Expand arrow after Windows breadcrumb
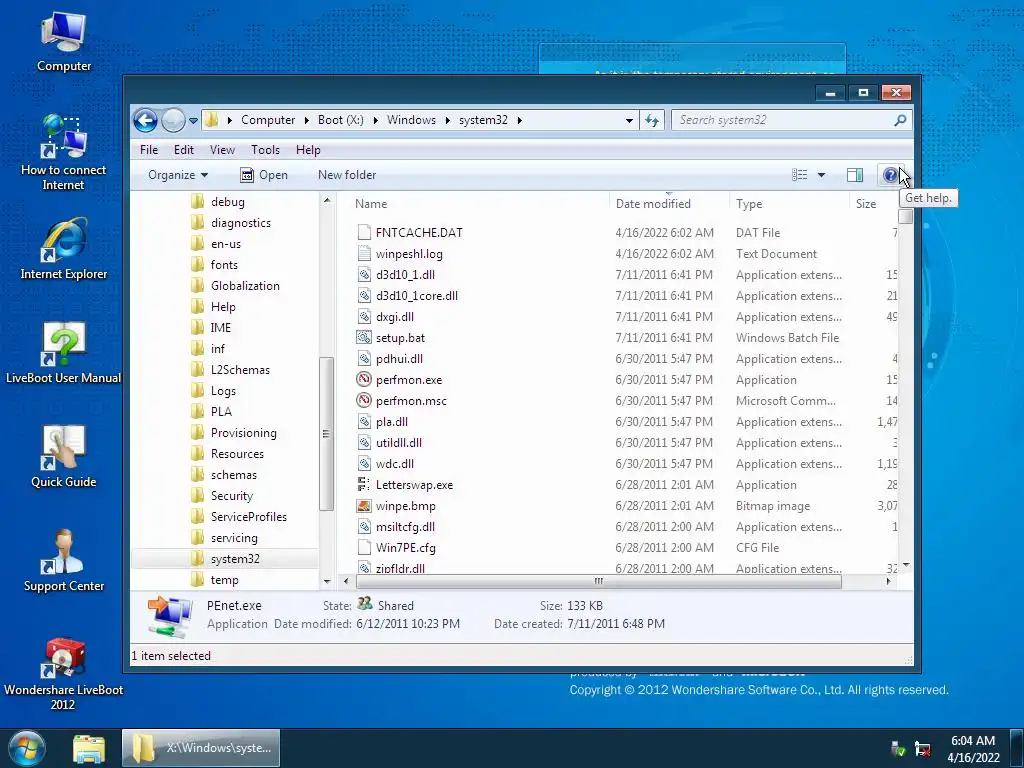Image resolution: width=1024 pixels, height=768 pixels. coord(447,120)
